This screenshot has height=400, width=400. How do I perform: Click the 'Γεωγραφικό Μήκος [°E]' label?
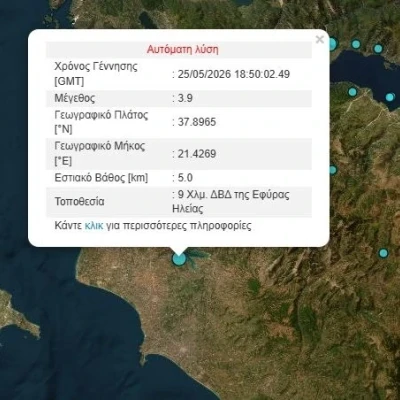(99, 153)
